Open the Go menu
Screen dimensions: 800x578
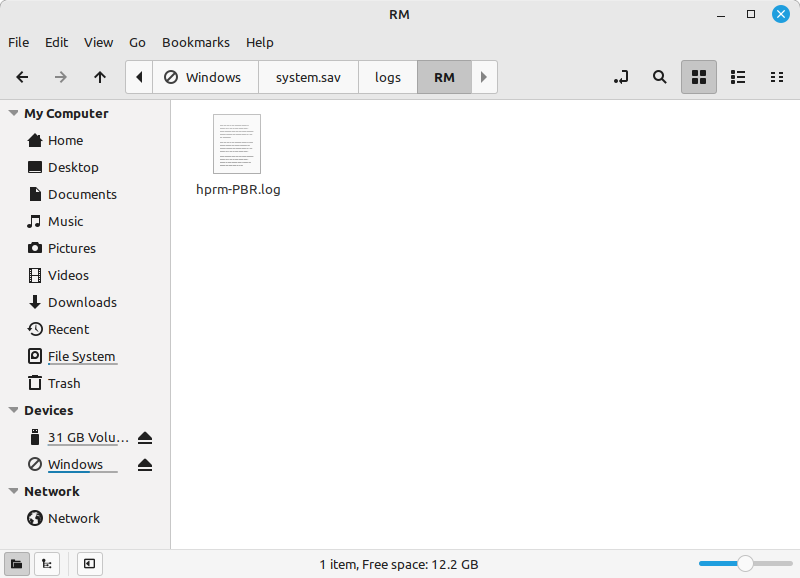click(x=137, y=42)
